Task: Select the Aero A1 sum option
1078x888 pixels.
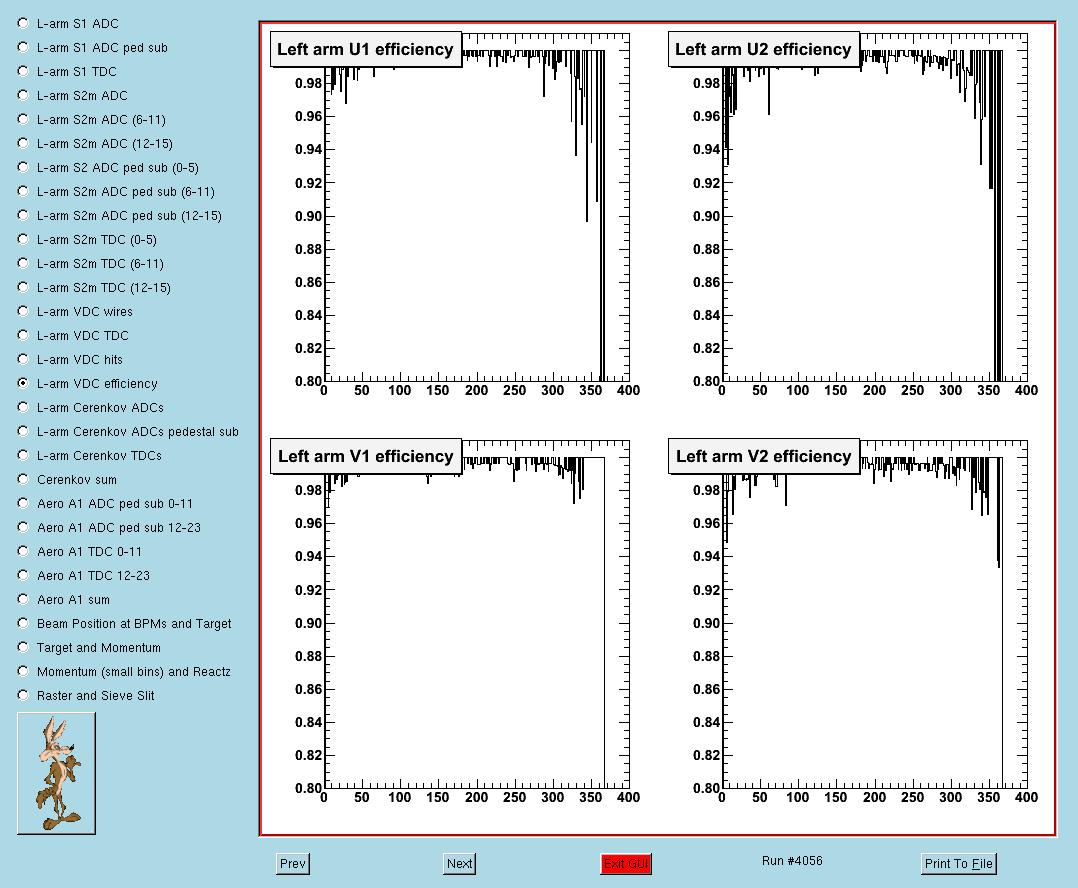Action: (x=23, y=600)
